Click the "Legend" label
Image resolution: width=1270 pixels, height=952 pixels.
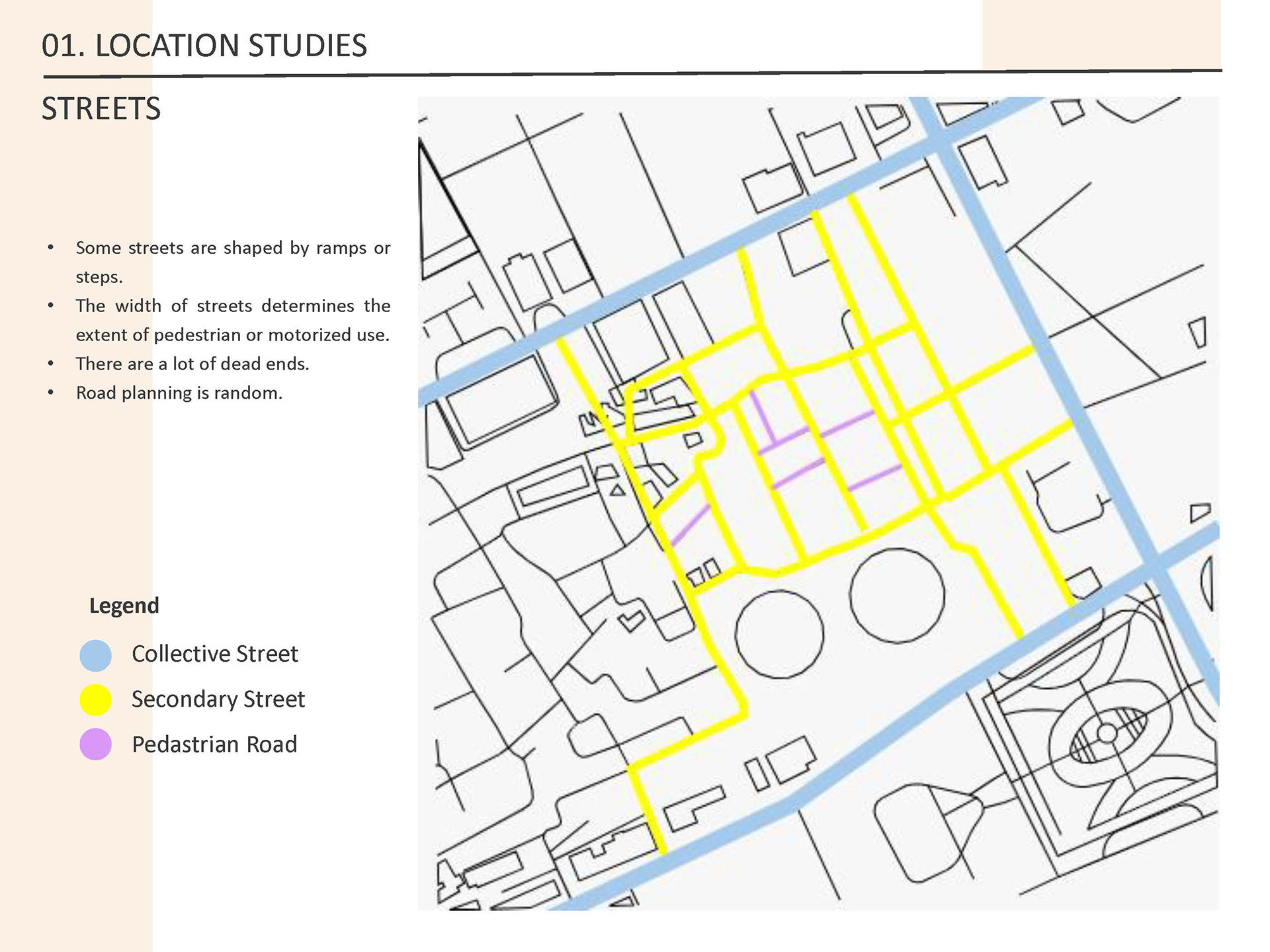click(124, 606)
